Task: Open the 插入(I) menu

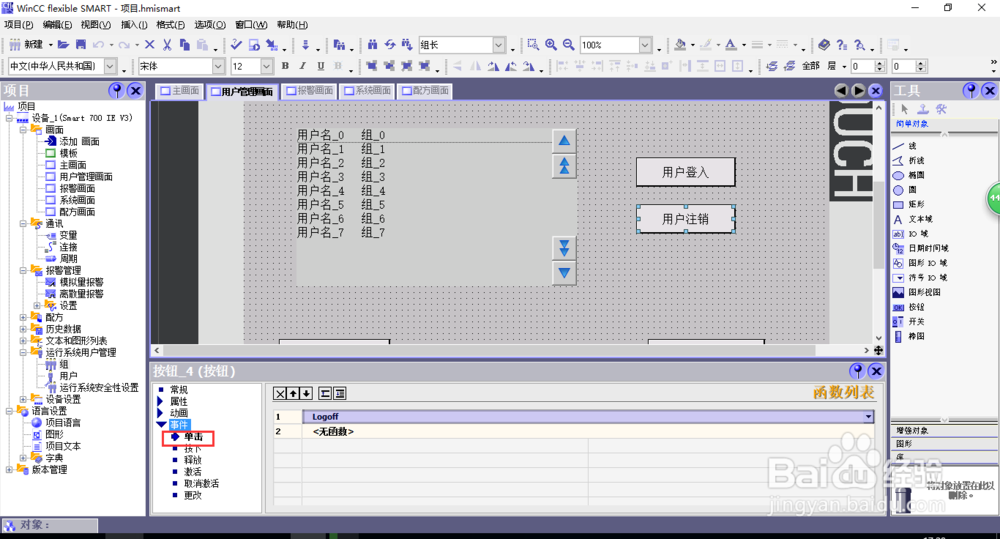Action: click(134, 25)
